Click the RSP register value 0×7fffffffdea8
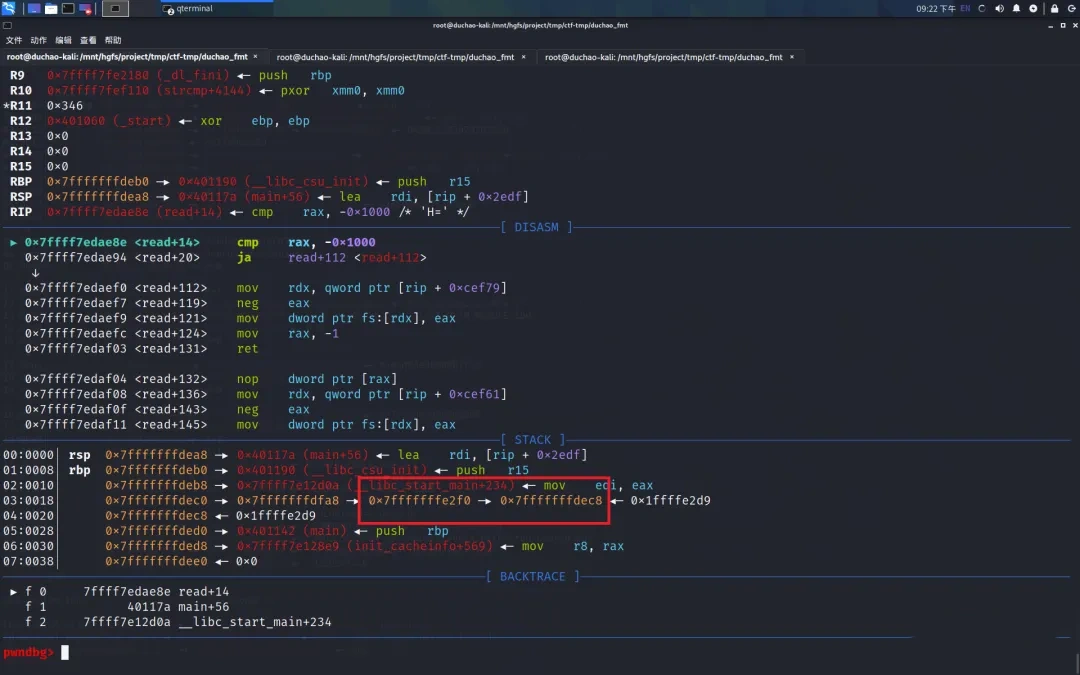This screenshot has height=675, width=1080. (98, 197)
